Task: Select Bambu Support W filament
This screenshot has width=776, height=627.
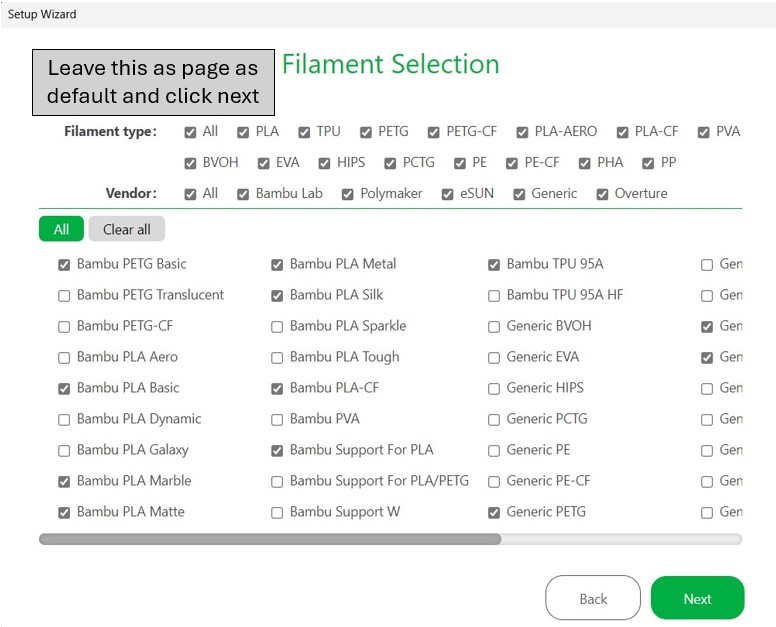Action: [x=277, y=513]
